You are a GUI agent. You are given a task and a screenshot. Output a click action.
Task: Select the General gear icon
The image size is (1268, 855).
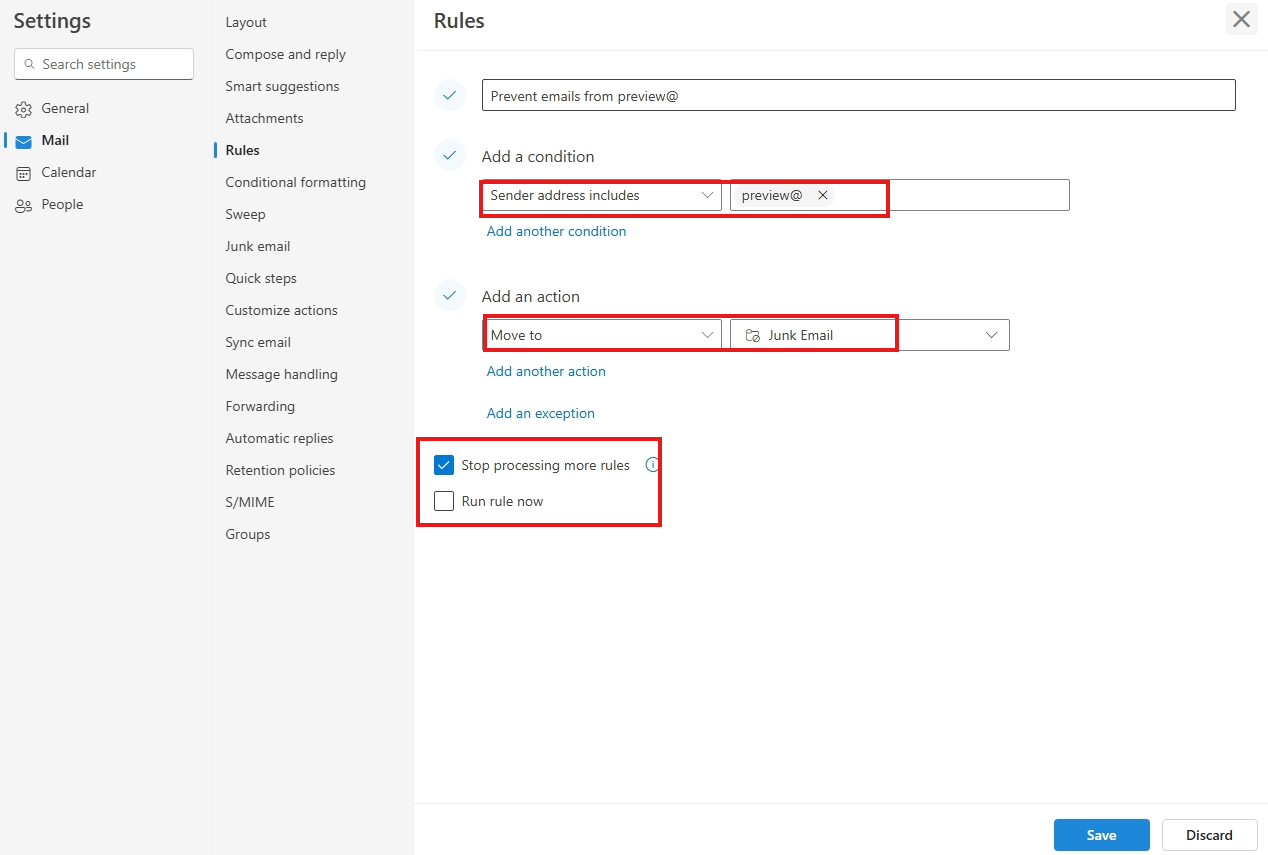pos(22,108)
